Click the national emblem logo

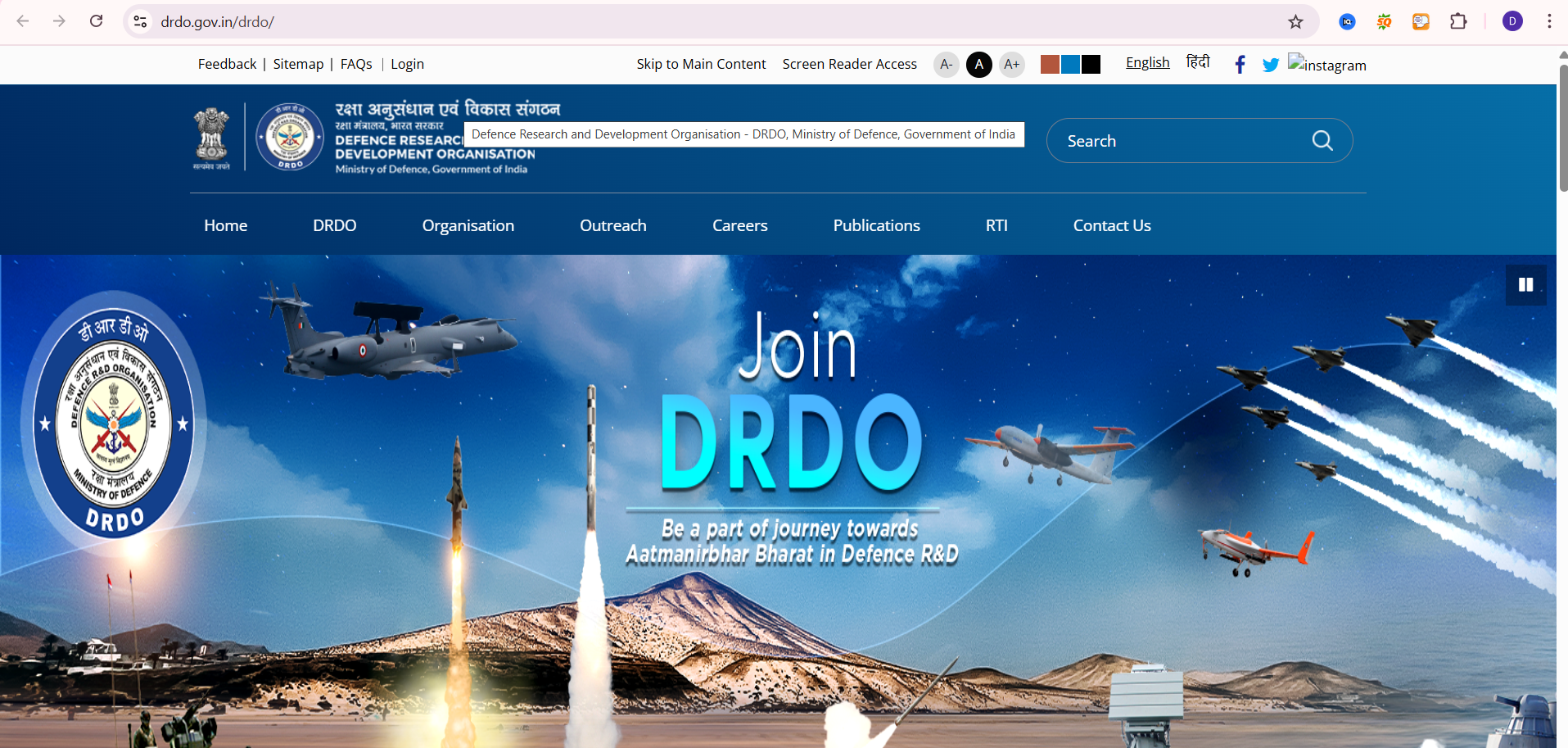point(211,137)
